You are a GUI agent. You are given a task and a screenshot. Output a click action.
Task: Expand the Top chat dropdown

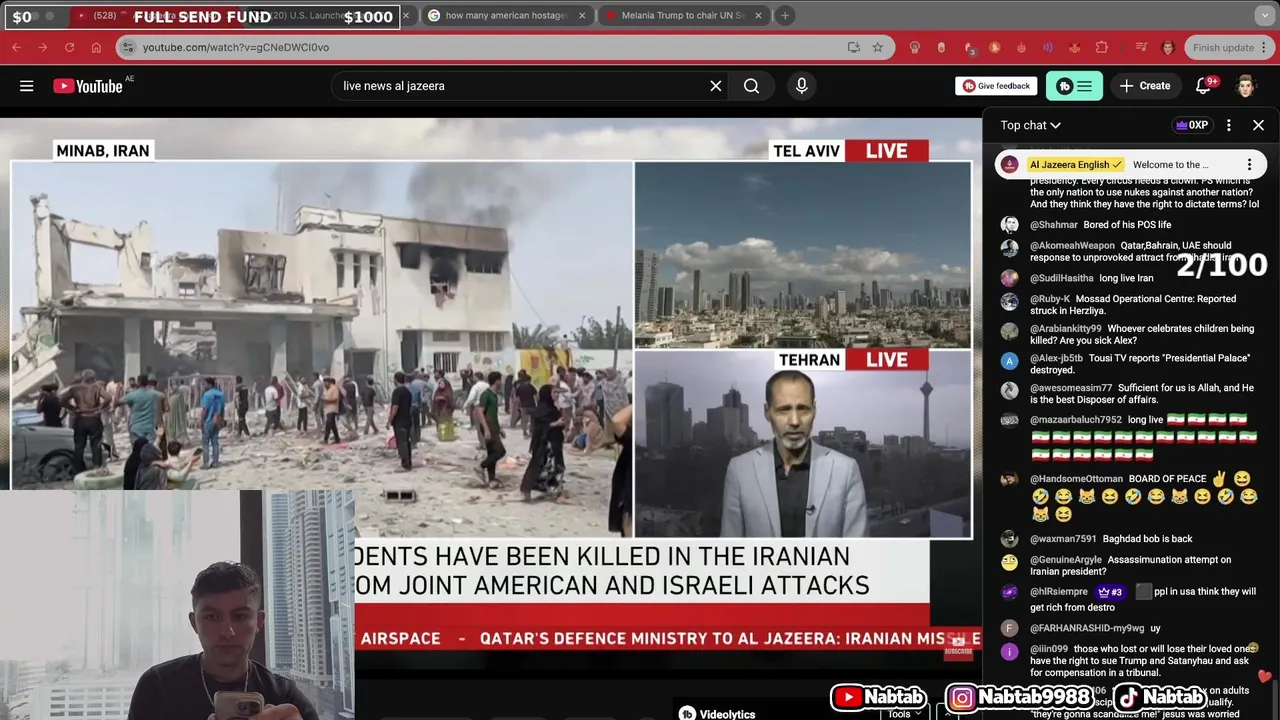pos(1030,125)
